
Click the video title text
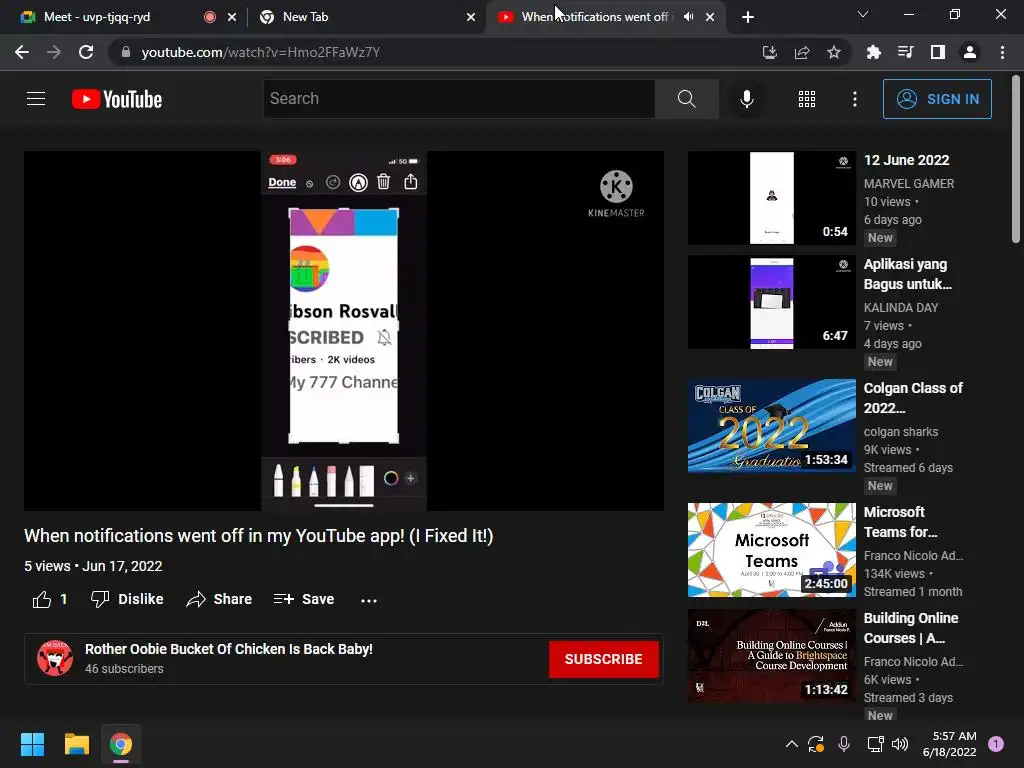pyautogui.click(x=259, y=536)
